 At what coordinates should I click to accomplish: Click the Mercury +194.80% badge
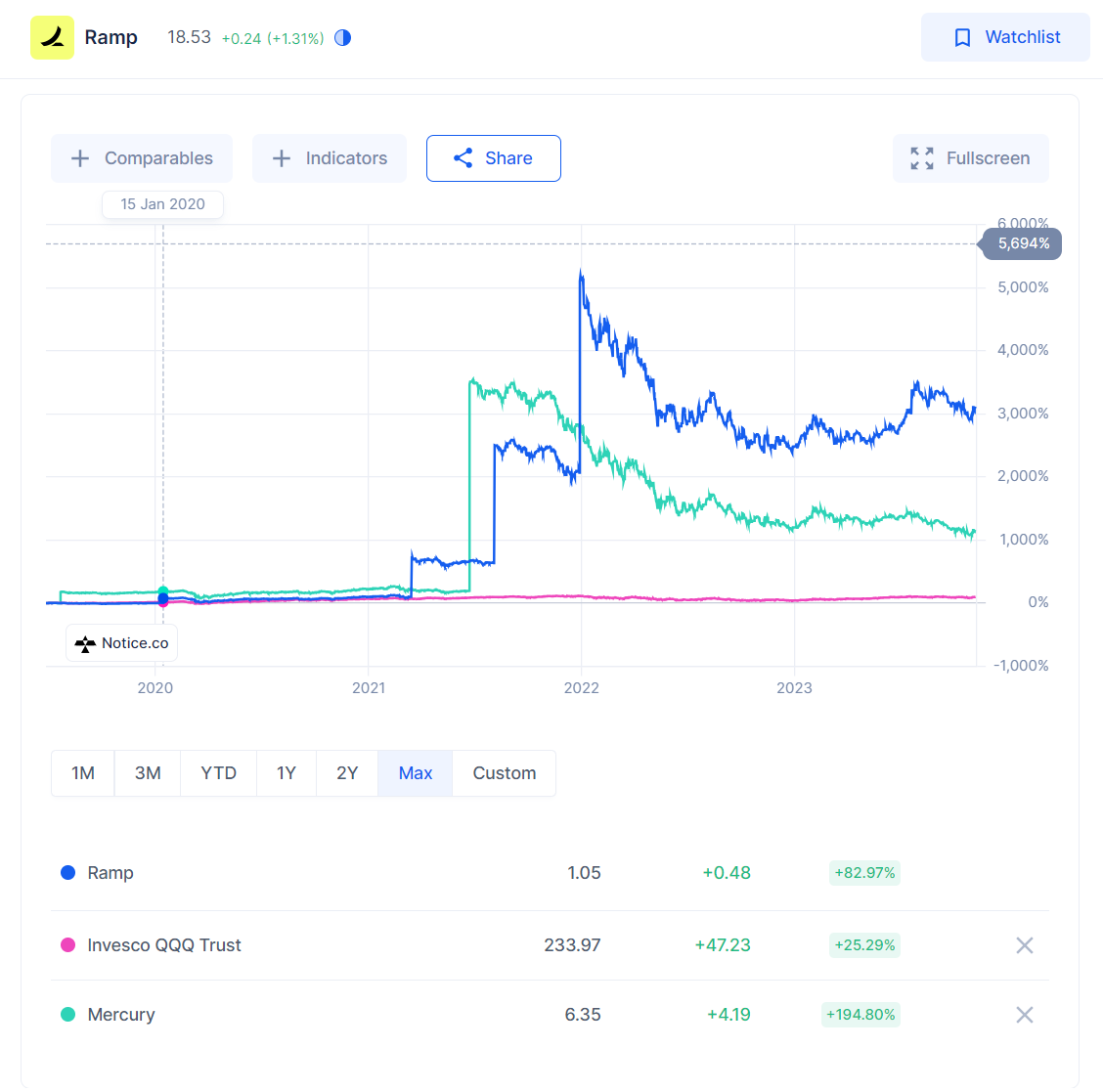[x=860, y=1015]
